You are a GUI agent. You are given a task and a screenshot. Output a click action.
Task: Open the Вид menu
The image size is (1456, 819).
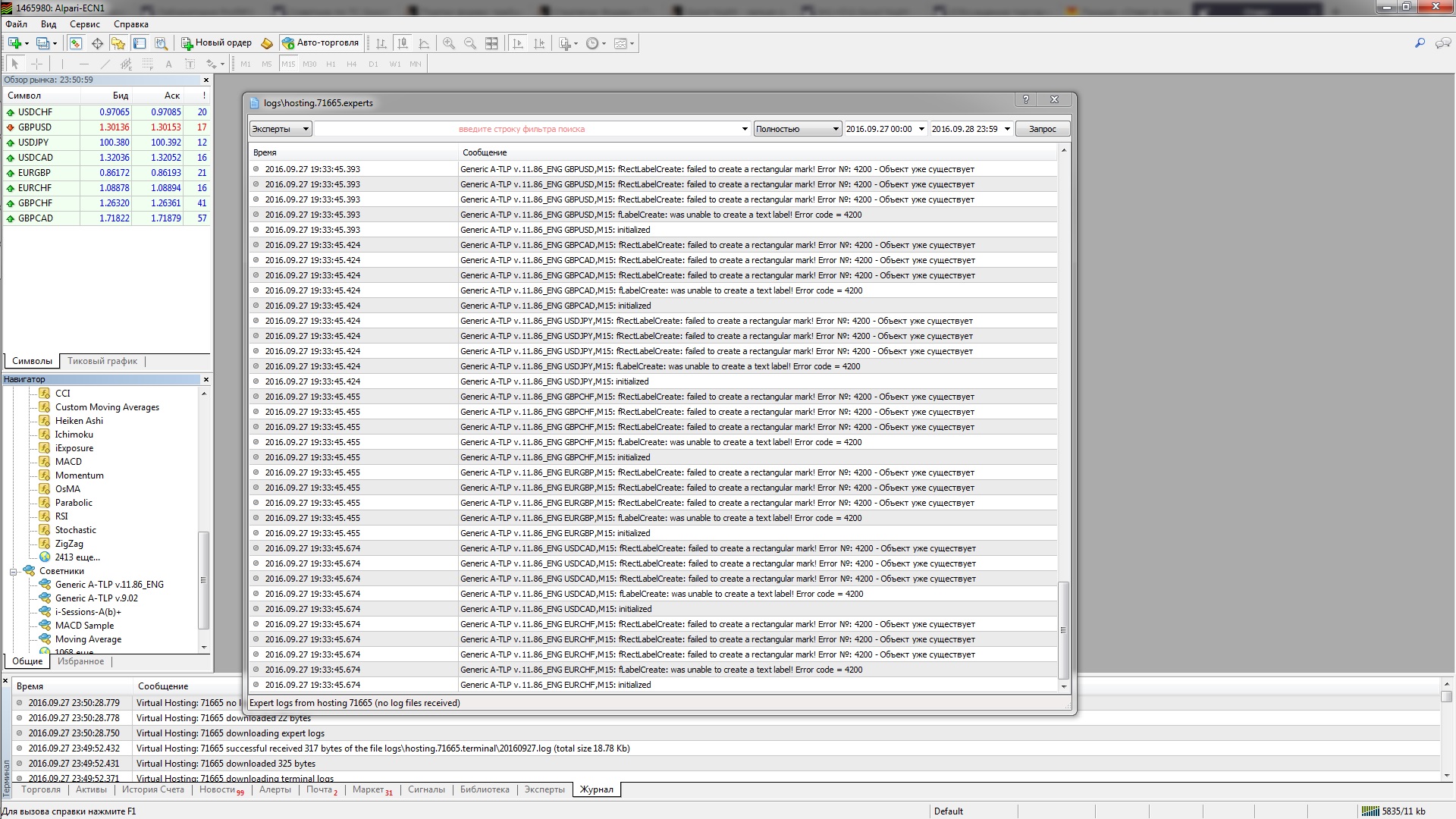[49, 24]
